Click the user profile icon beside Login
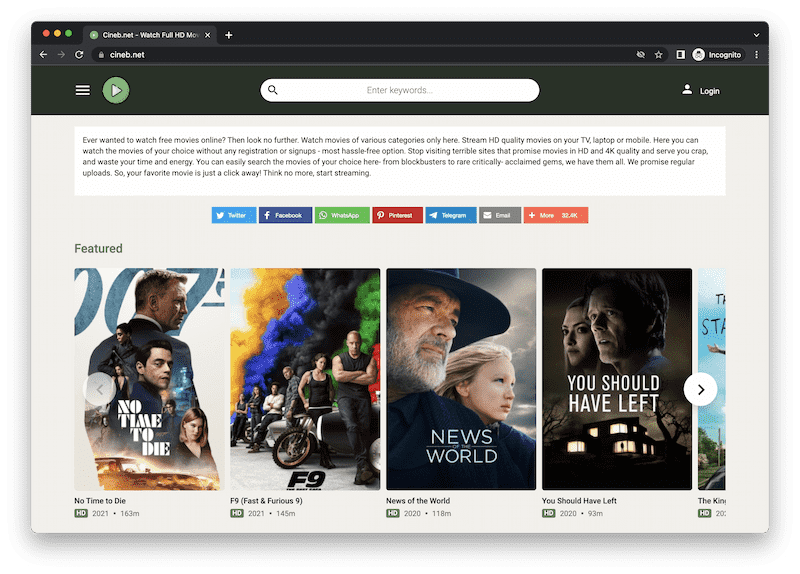The image size is (800, 574). click(687, 90)
